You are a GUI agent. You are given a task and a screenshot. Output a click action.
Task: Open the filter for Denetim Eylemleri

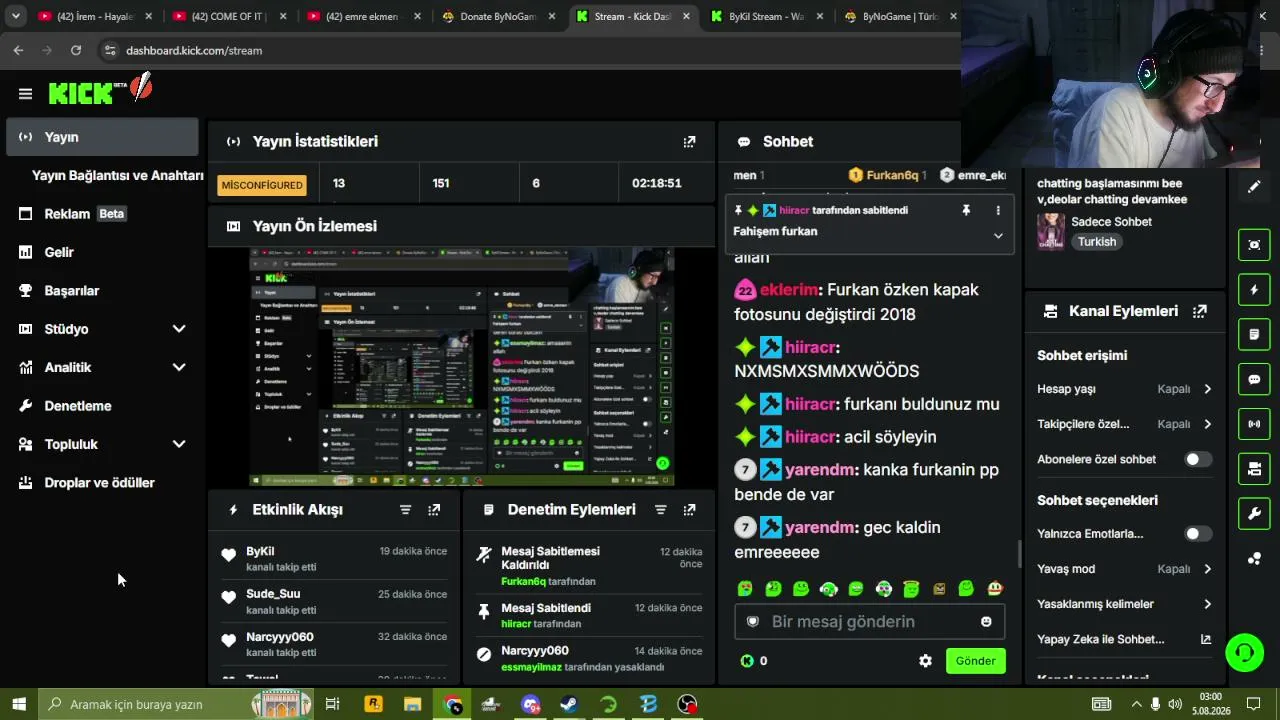pyautogui.click(x=660, y=510)
